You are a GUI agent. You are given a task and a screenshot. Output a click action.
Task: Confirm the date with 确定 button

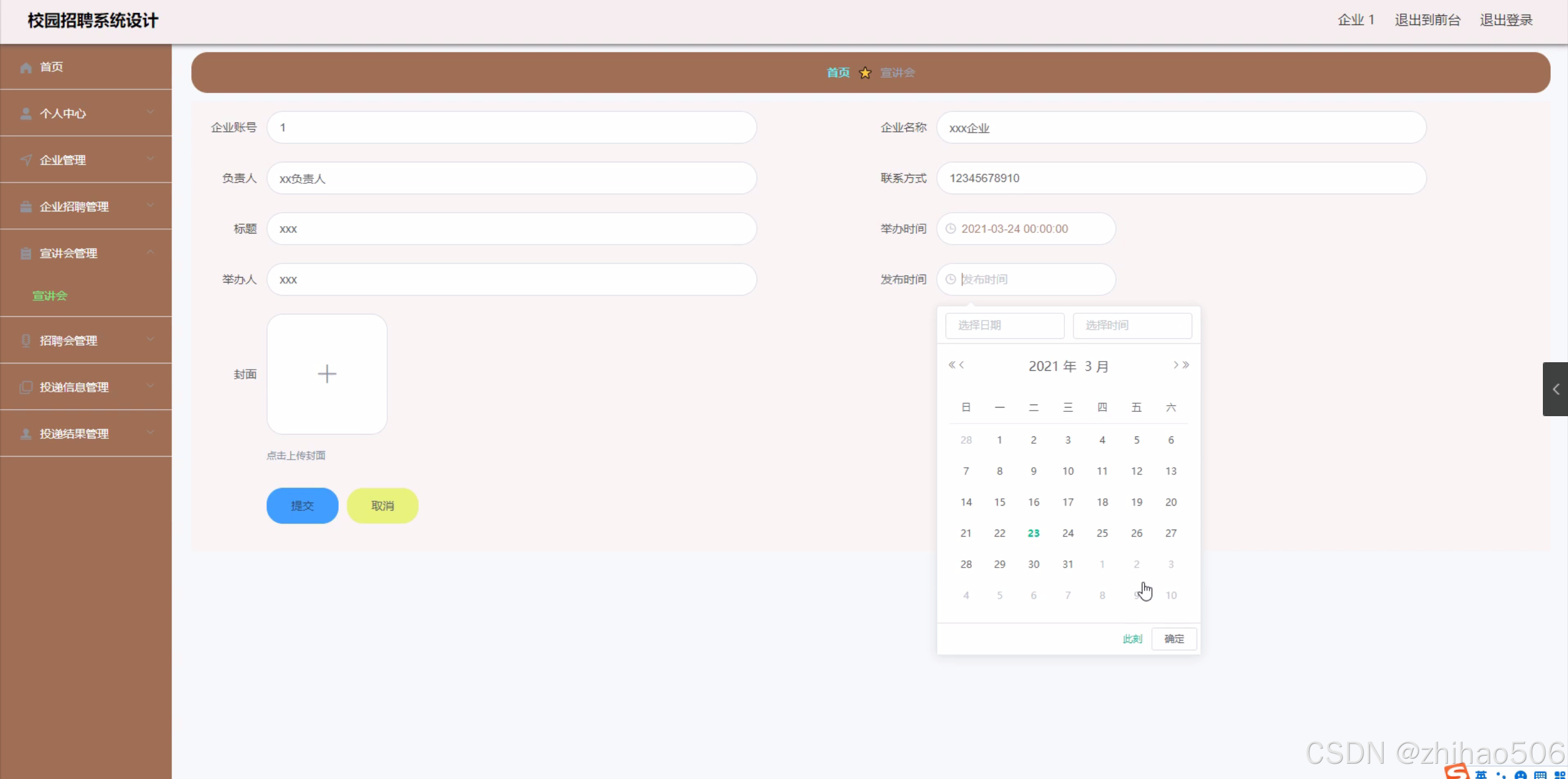tap(1173, 639)
